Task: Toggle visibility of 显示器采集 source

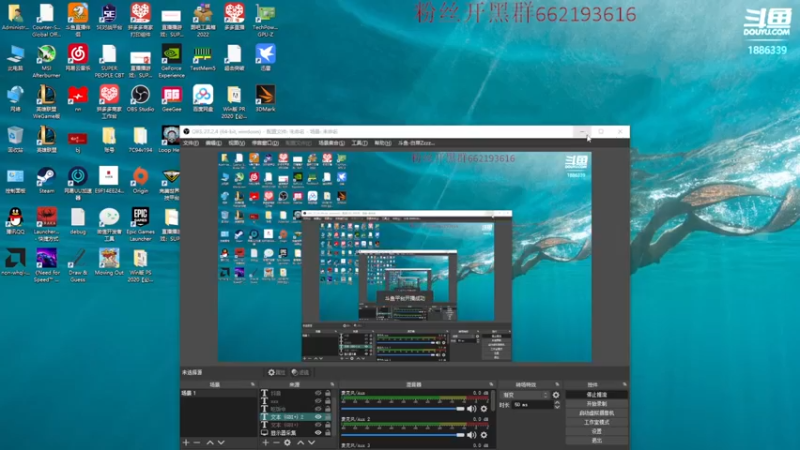Action: (318, 433)
